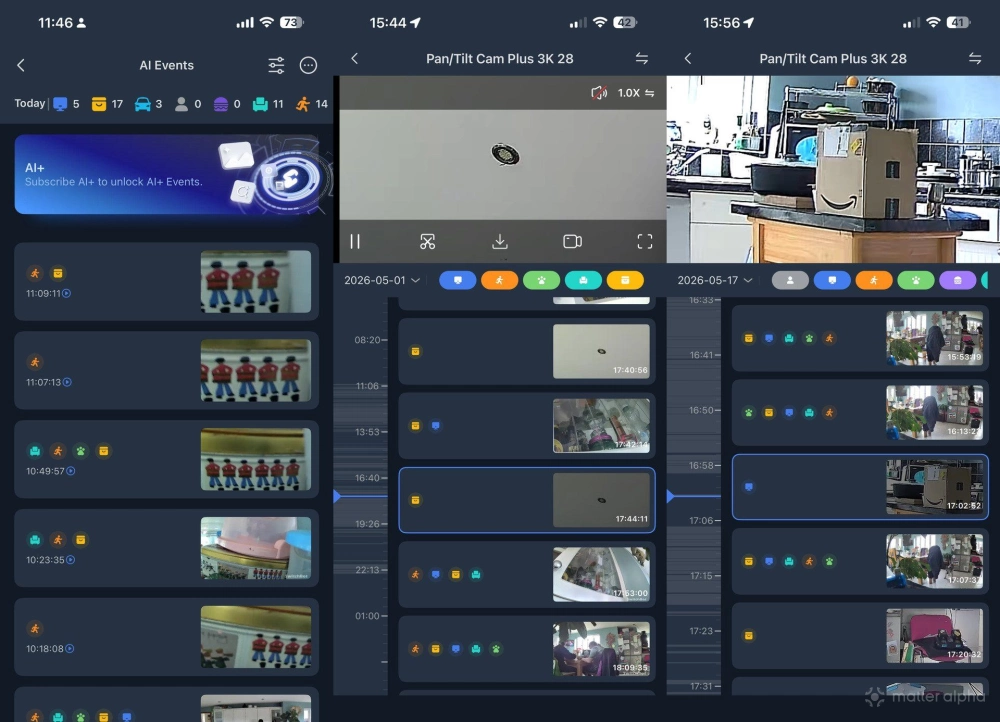Jump to 16:50 on the right timeline
The width and height of the screenshot is (1000, 722).
click(700, 410)
